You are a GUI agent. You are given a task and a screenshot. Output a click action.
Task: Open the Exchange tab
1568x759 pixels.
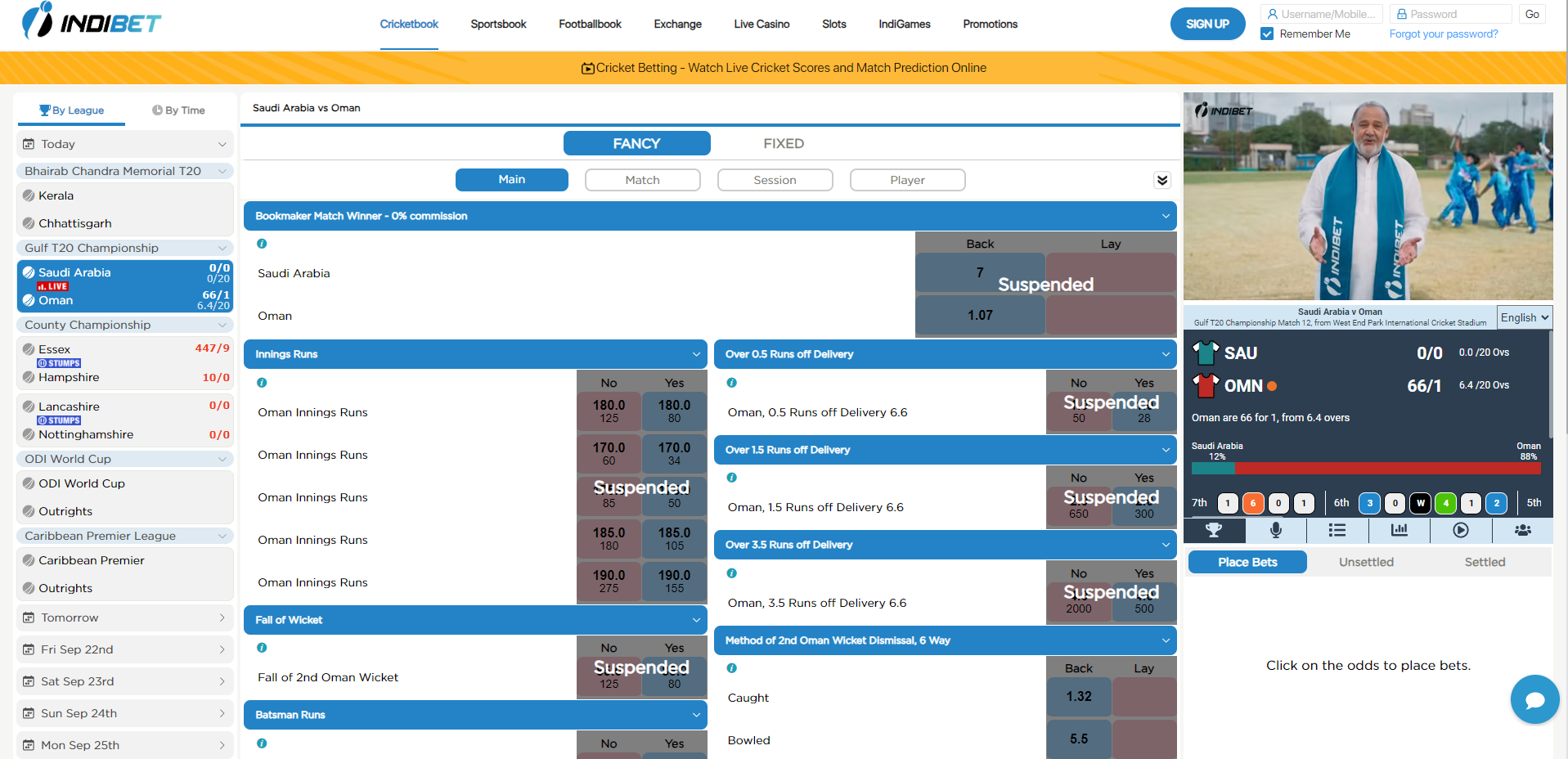677,25
